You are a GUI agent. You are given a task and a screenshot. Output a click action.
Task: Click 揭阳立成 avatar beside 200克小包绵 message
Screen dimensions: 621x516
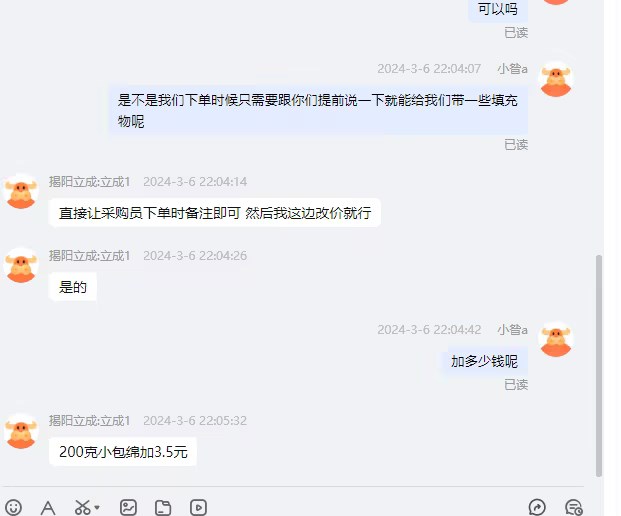point(21,431)
